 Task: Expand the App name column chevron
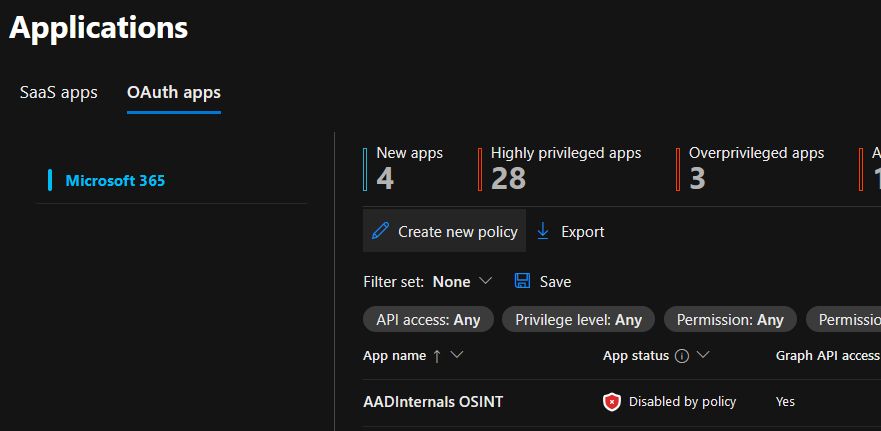[x=457, y=355]
